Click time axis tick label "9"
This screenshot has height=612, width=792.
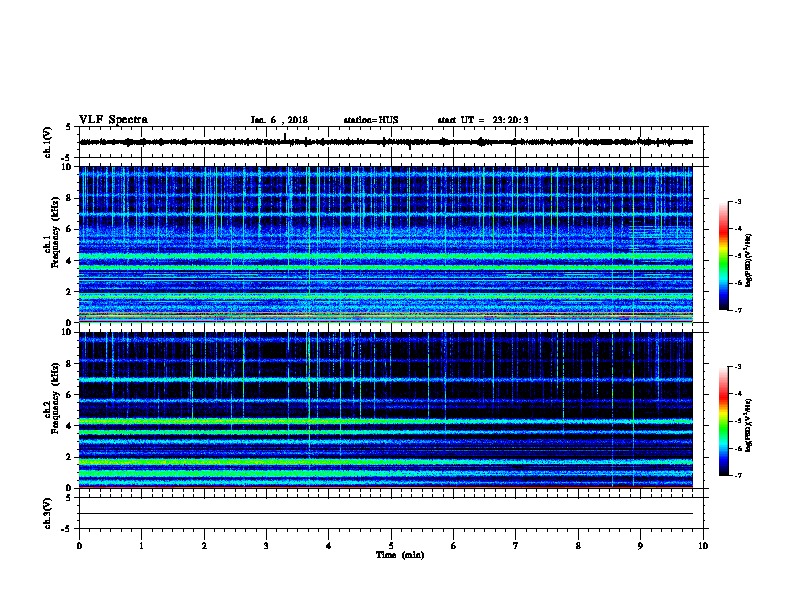pos(640,546)
